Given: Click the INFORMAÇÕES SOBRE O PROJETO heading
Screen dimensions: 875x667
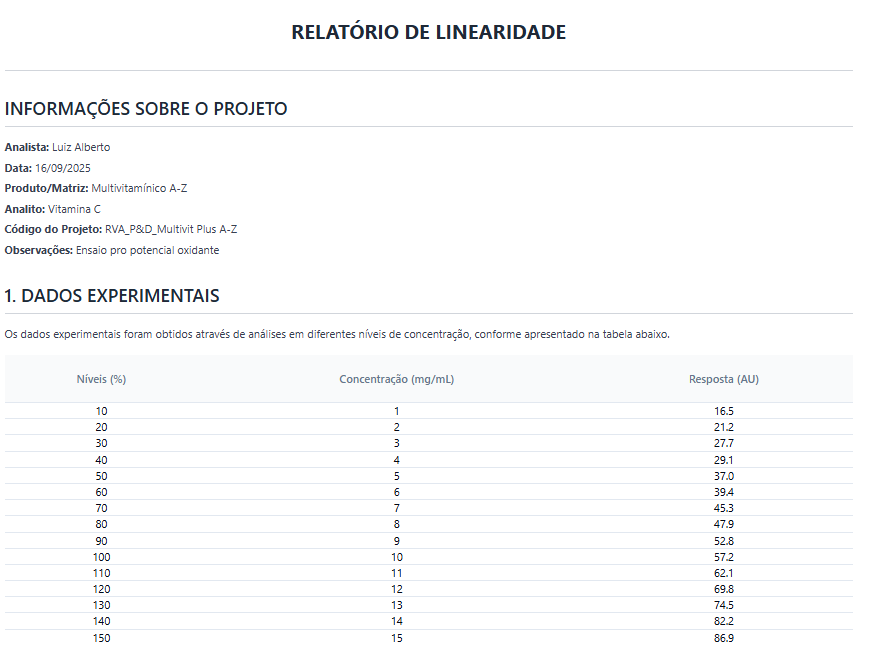Looking at the screenshot, I should pyautogui.click(x=146, y=109).
